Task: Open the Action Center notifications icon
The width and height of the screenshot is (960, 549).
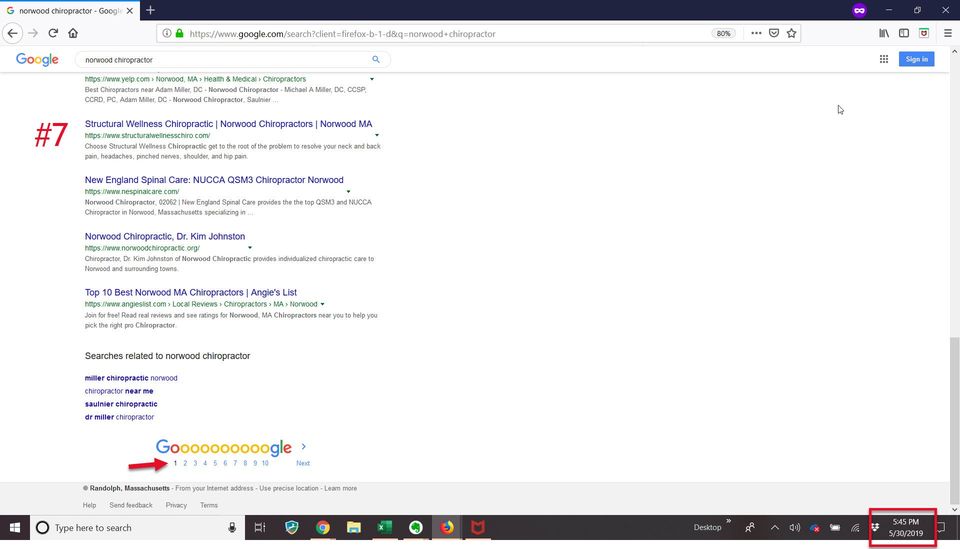Action: tap(942, 528)
